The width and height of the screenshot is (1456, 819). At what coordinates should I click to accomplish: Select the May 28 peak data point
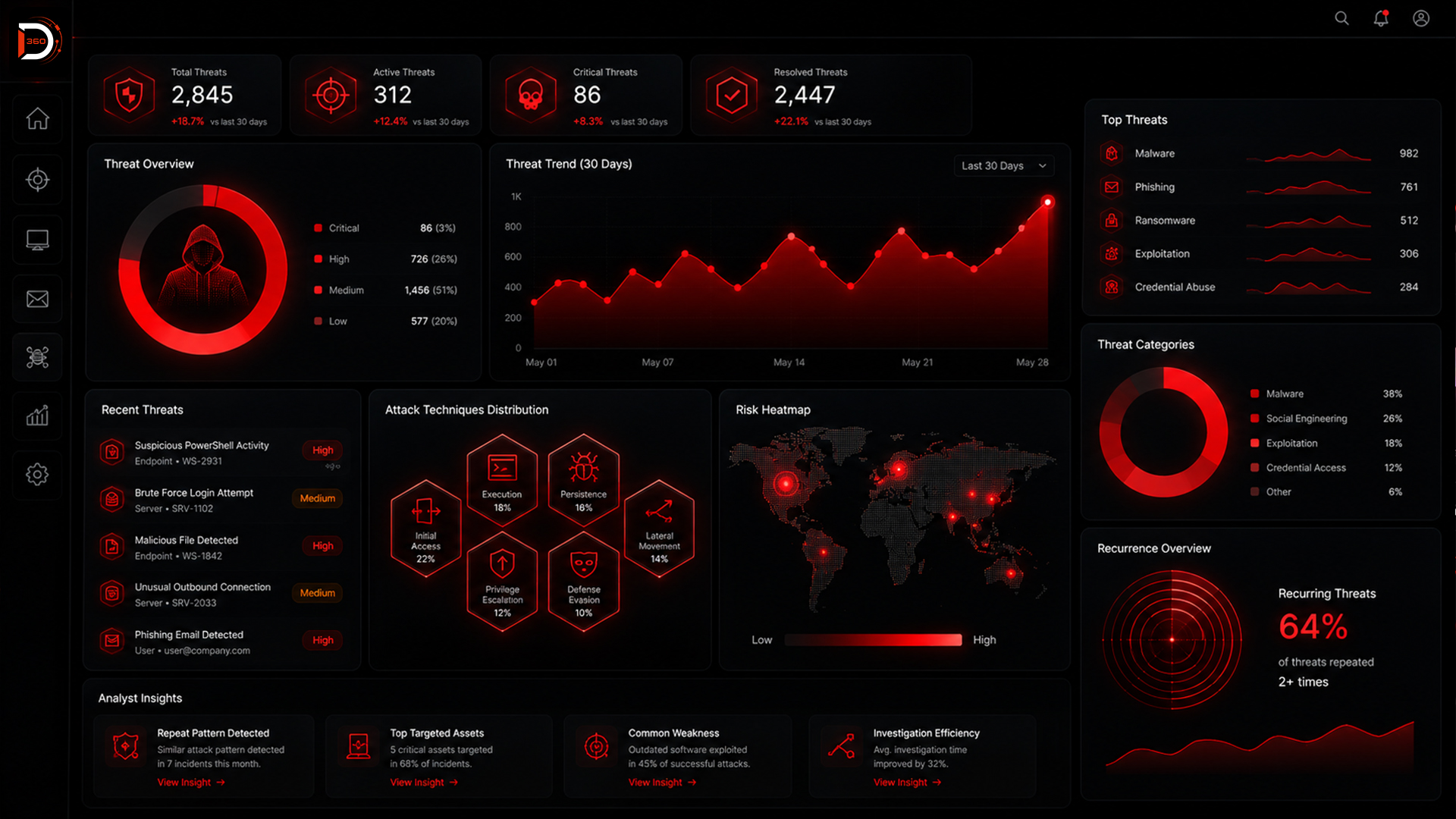pos(1047,202)
